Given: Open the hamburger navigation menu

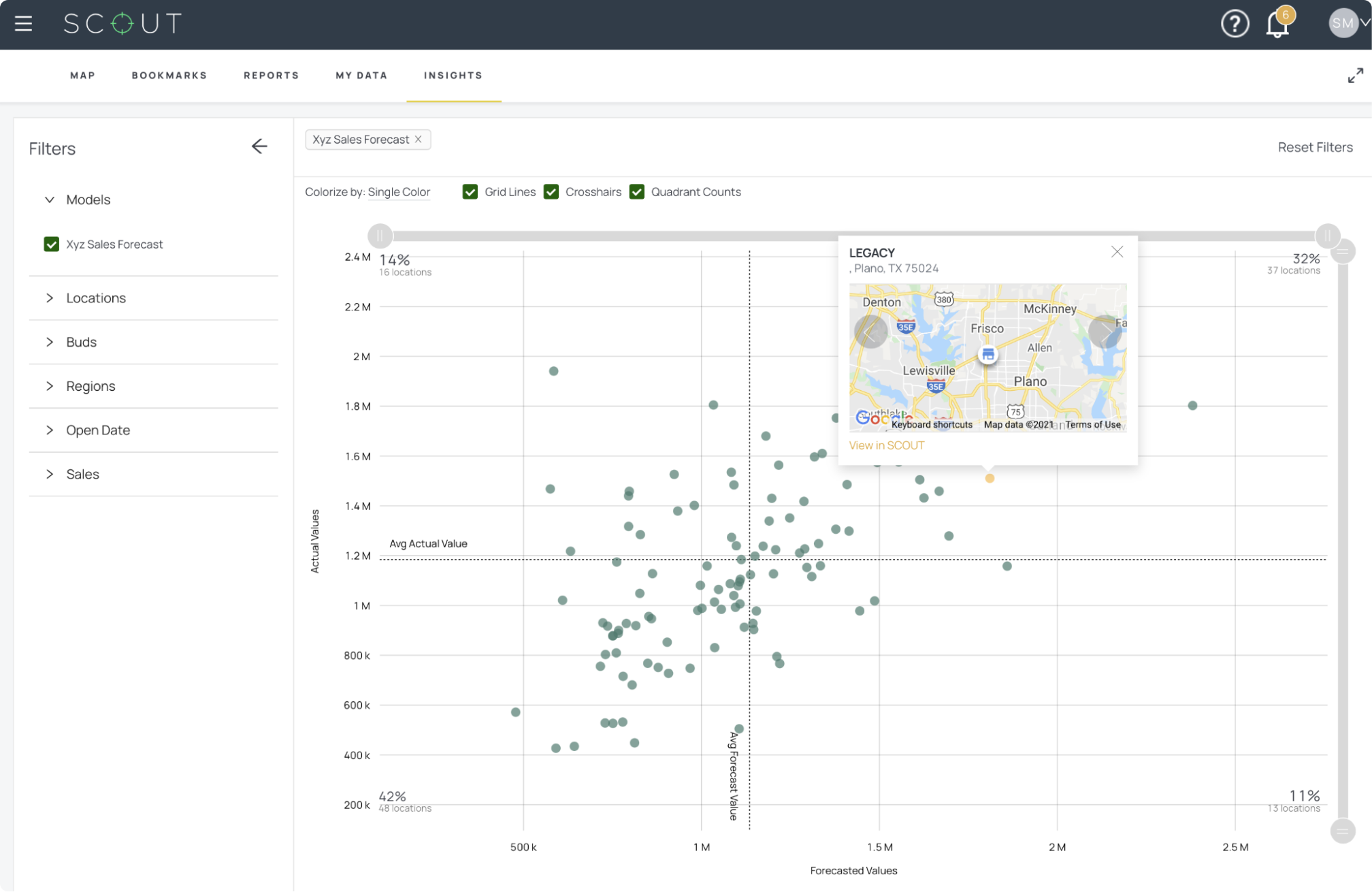Looking at the screenshot, I should pos(23,23).
